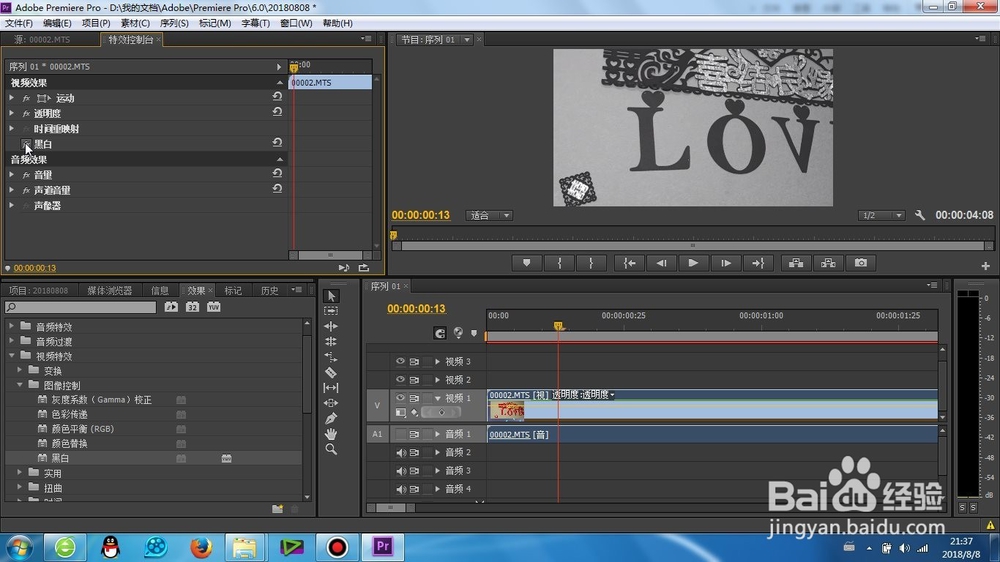Step forward one frame
The height and width of the screenshot is (562, 1000).
coord(726,263)
